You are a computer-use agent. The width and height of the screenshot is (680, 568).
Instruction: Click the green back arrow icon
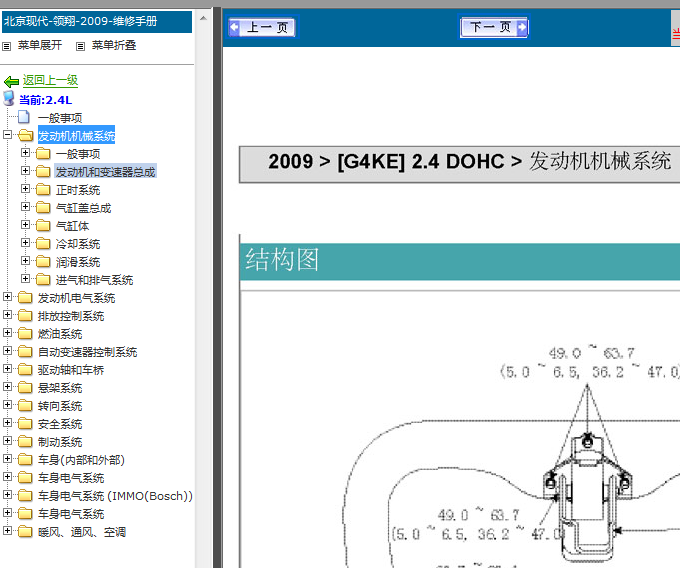click(x=11, y=81)
